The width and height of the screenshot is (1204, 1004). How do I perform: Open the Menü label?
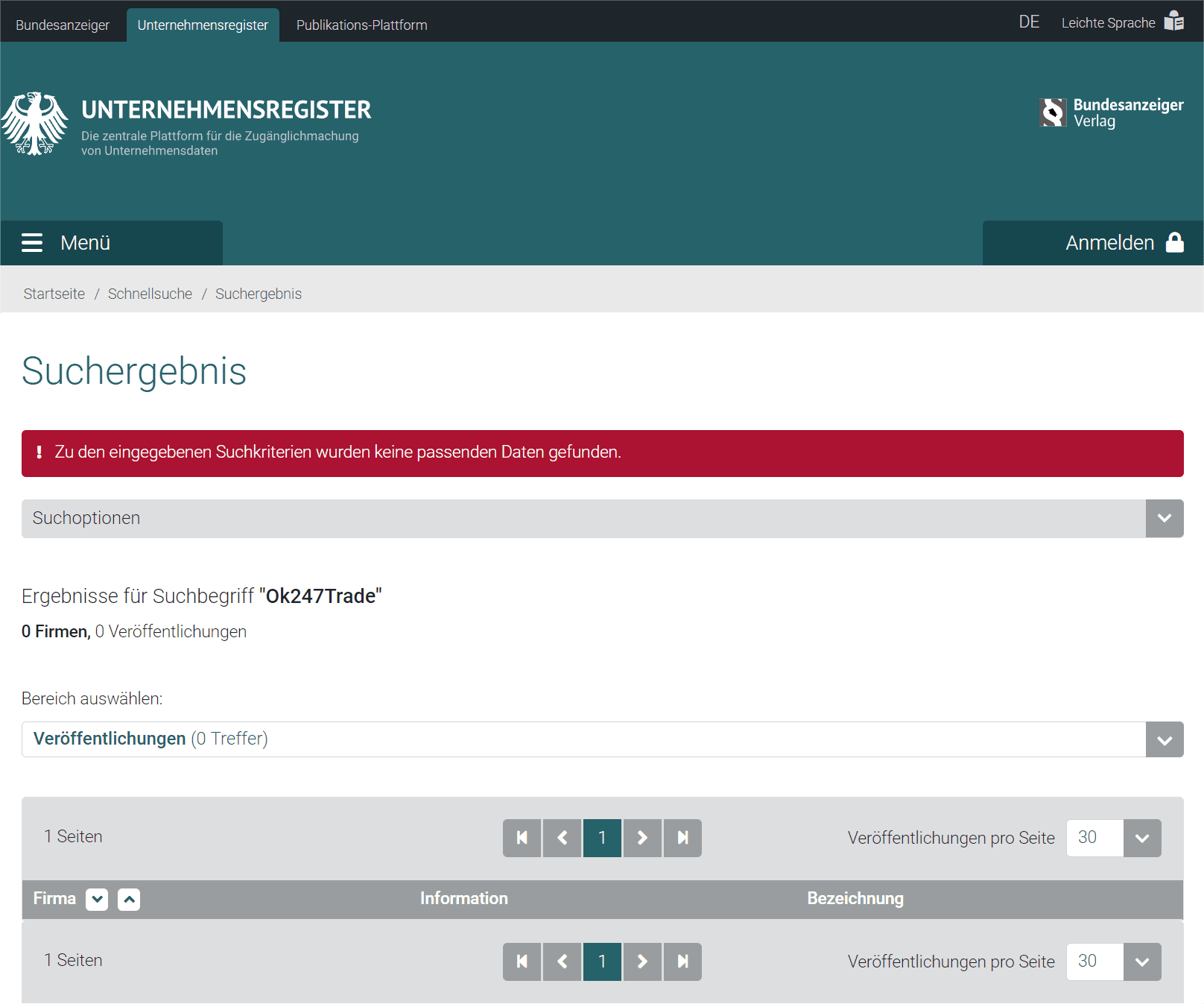tap(85, 243)
